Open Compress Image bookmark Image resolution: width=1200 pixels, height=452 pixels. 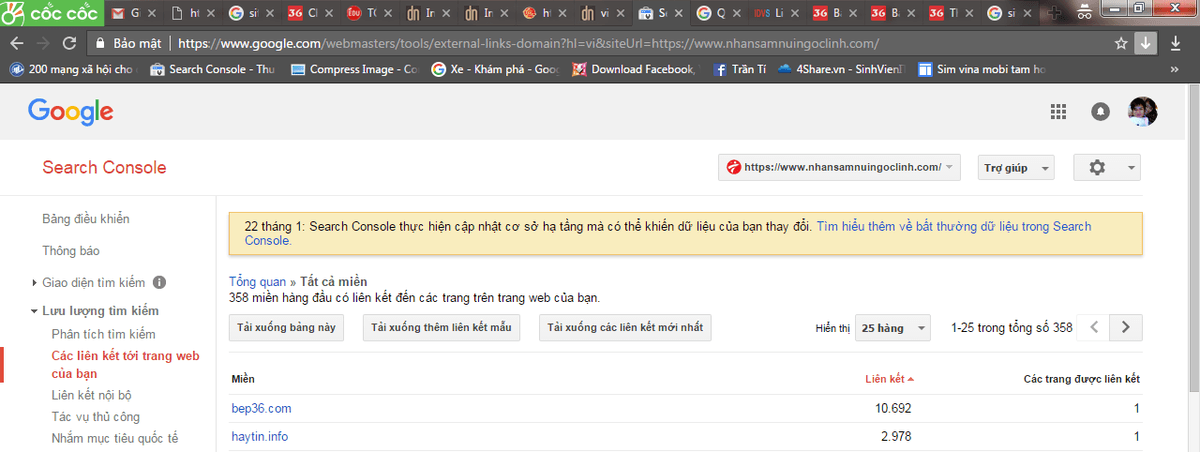(x=354, y=69)
